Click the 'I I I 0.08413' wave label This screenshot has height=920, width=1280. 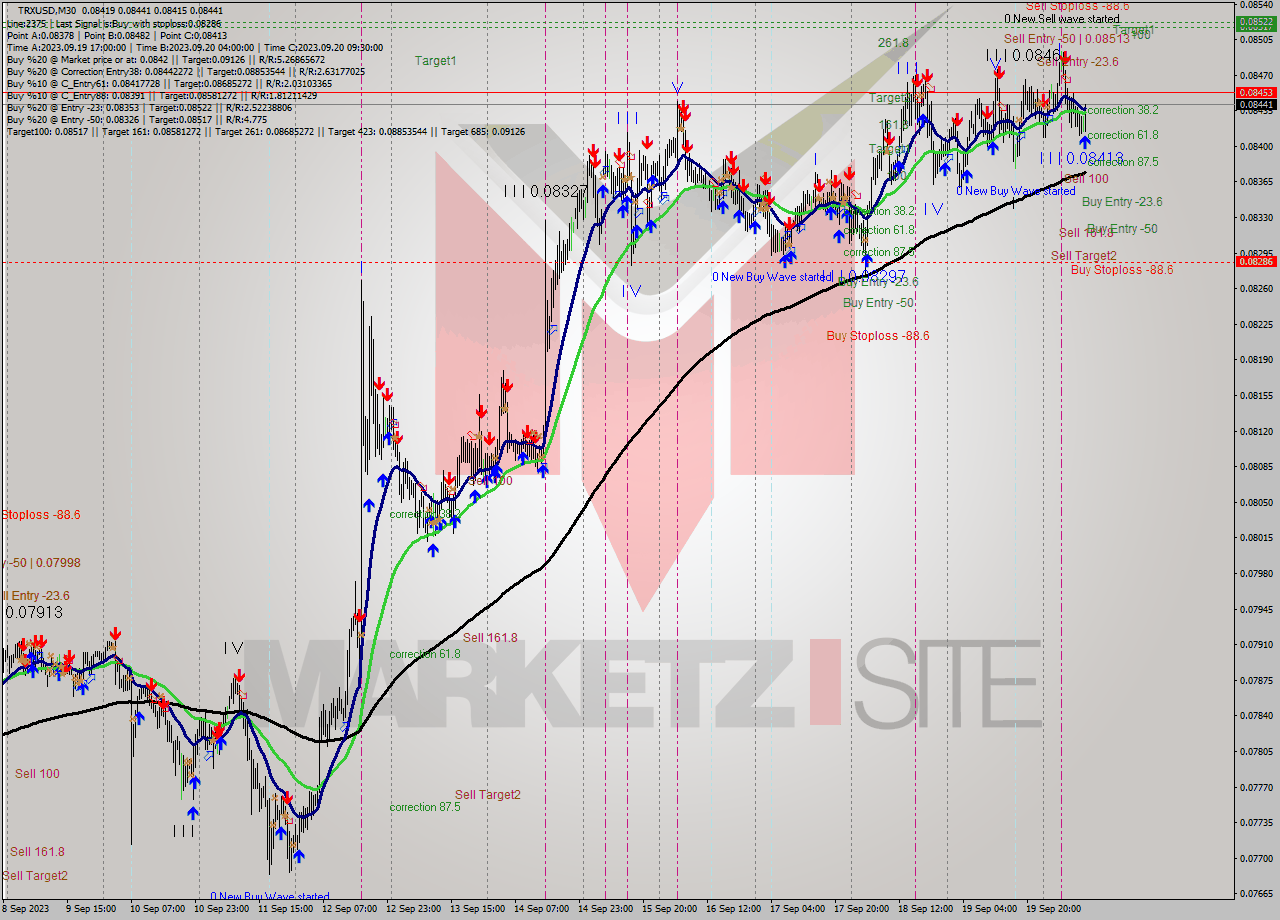(1082, 158)
